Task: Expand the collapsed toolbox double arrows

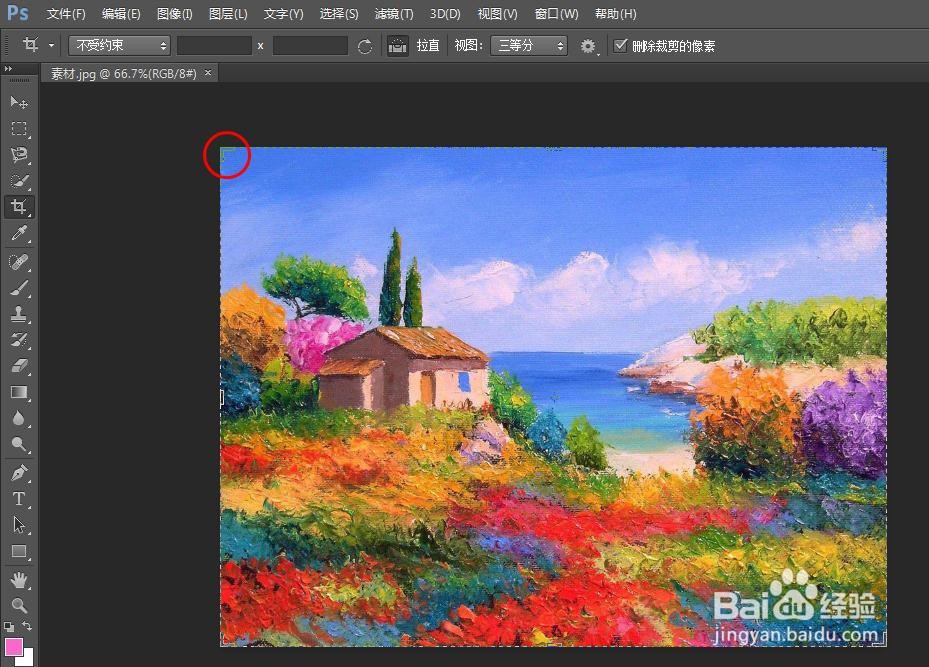Action: point(8,69)
